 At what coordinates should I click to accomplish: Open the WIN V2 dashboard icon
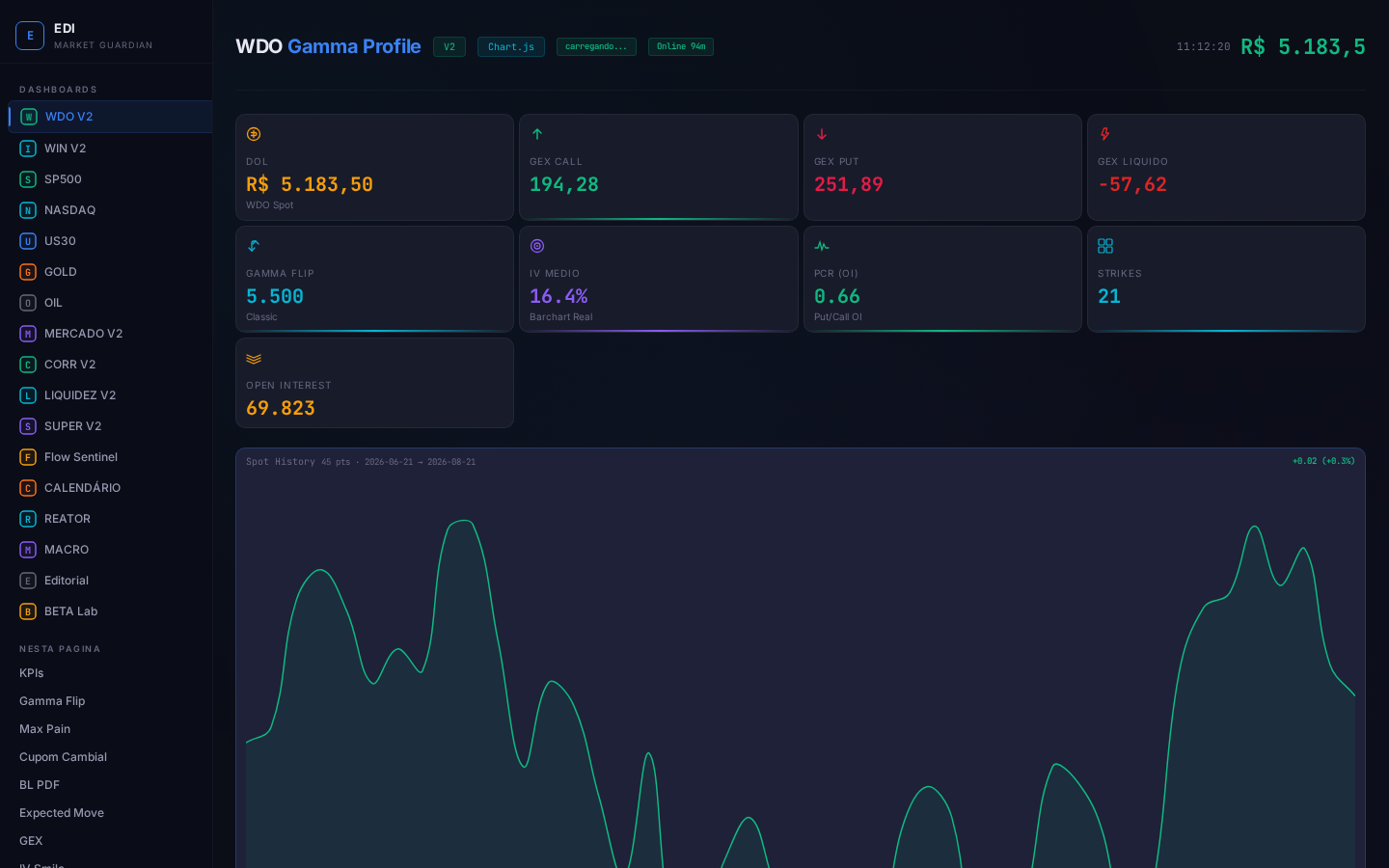(28, 149)
